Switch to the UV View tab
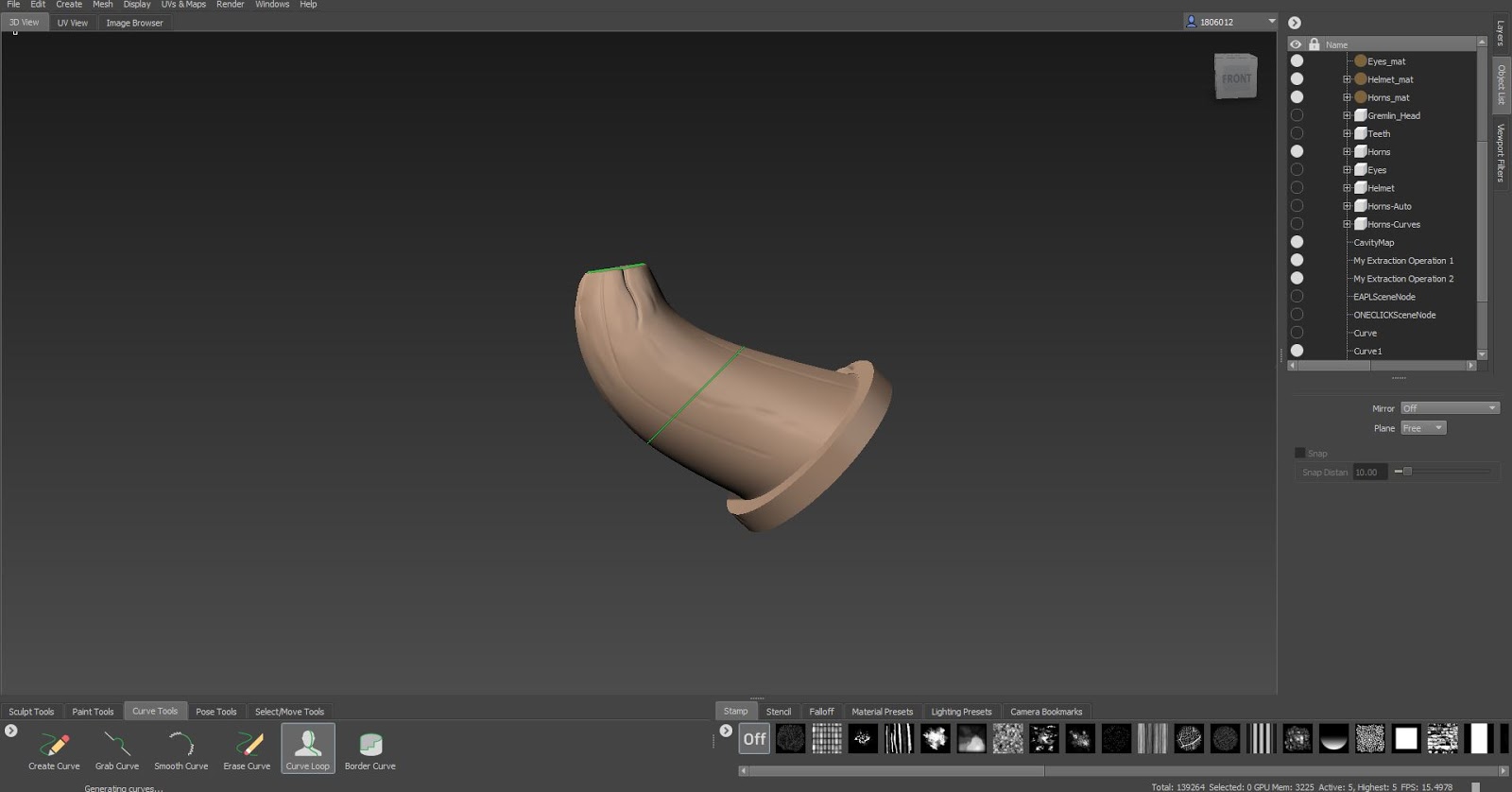The width and height of the screenshot is (1512, 792). tap(73, 23)
